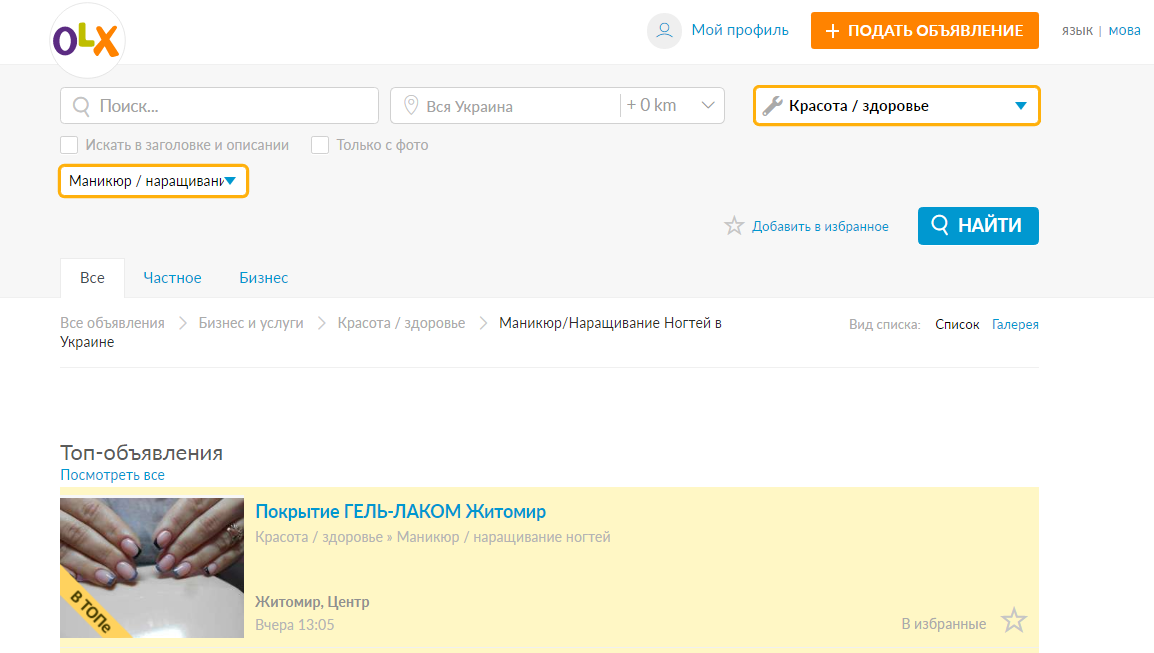Switch list view to Галерея
Screen dimensions: 1154x653
point(1014,324)
